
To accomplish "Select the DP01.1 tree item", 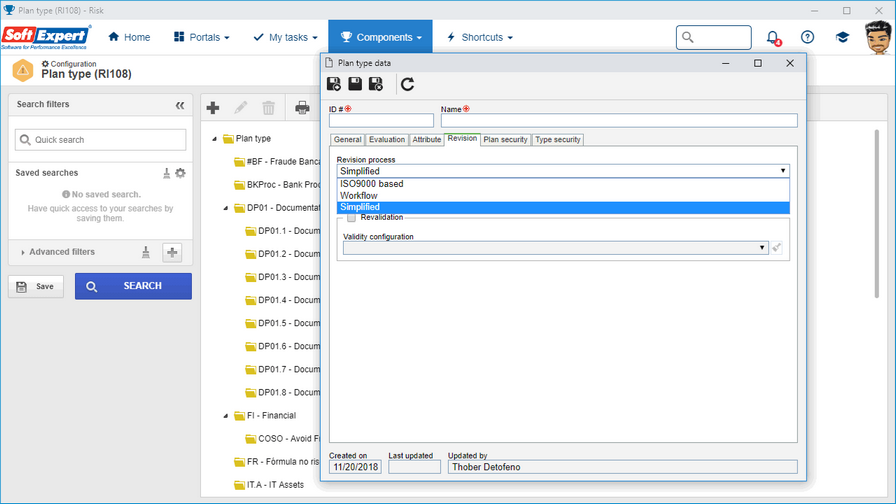I will point(283,231).
